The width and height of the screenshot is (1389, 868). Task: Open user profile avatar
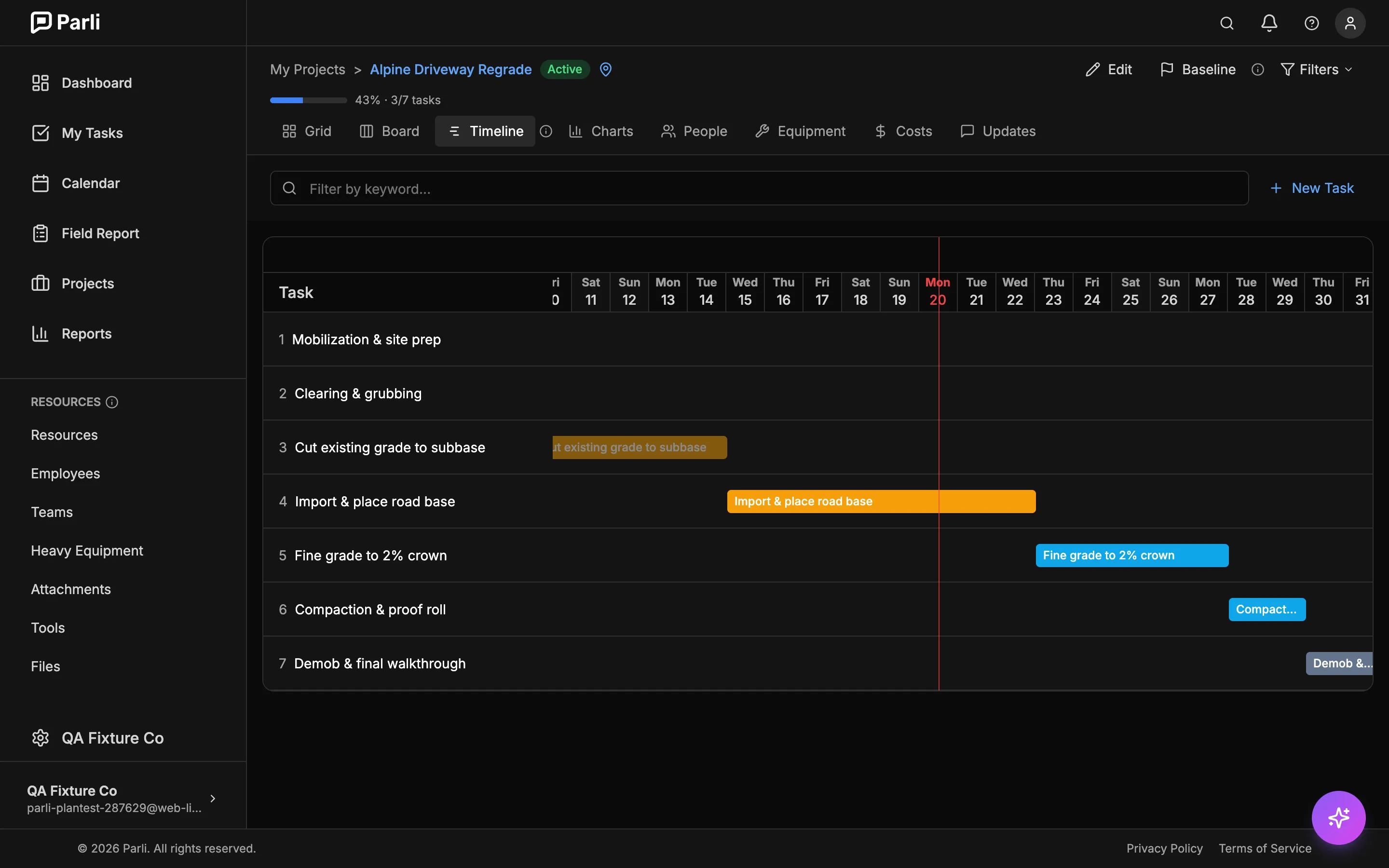click(x=1350, y=23)
